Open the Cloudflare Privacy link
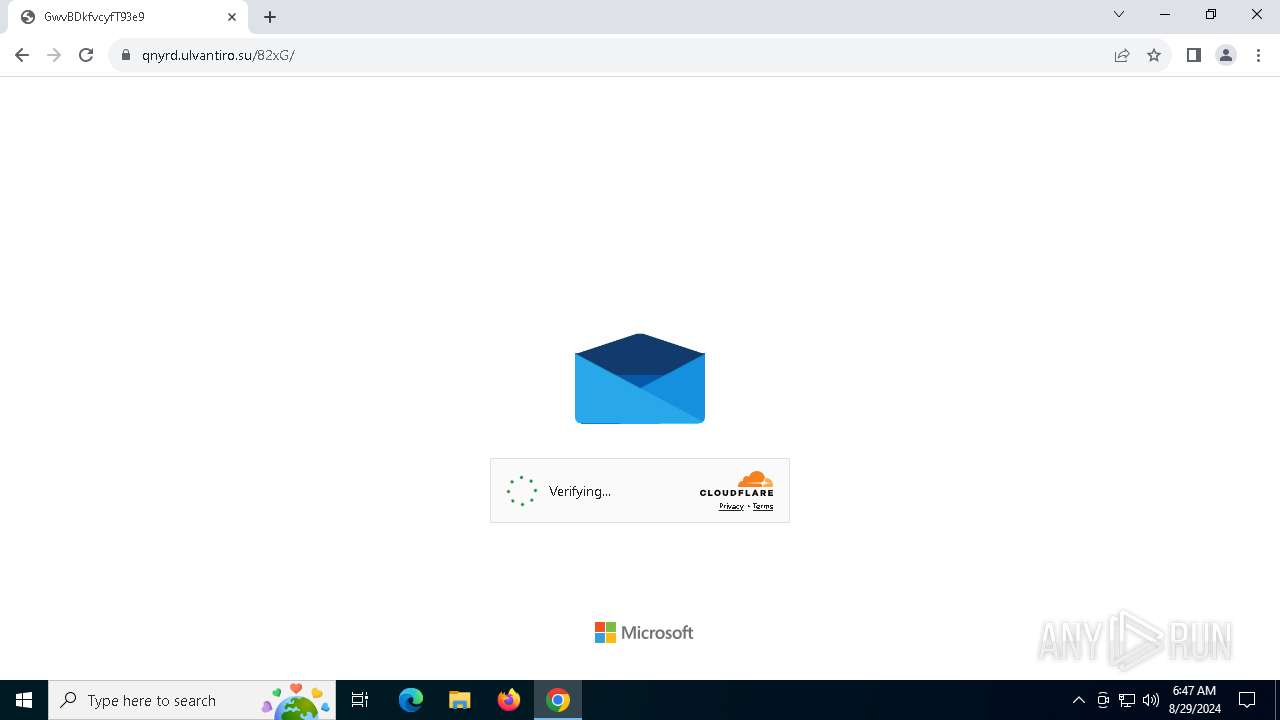 point(731,507)
